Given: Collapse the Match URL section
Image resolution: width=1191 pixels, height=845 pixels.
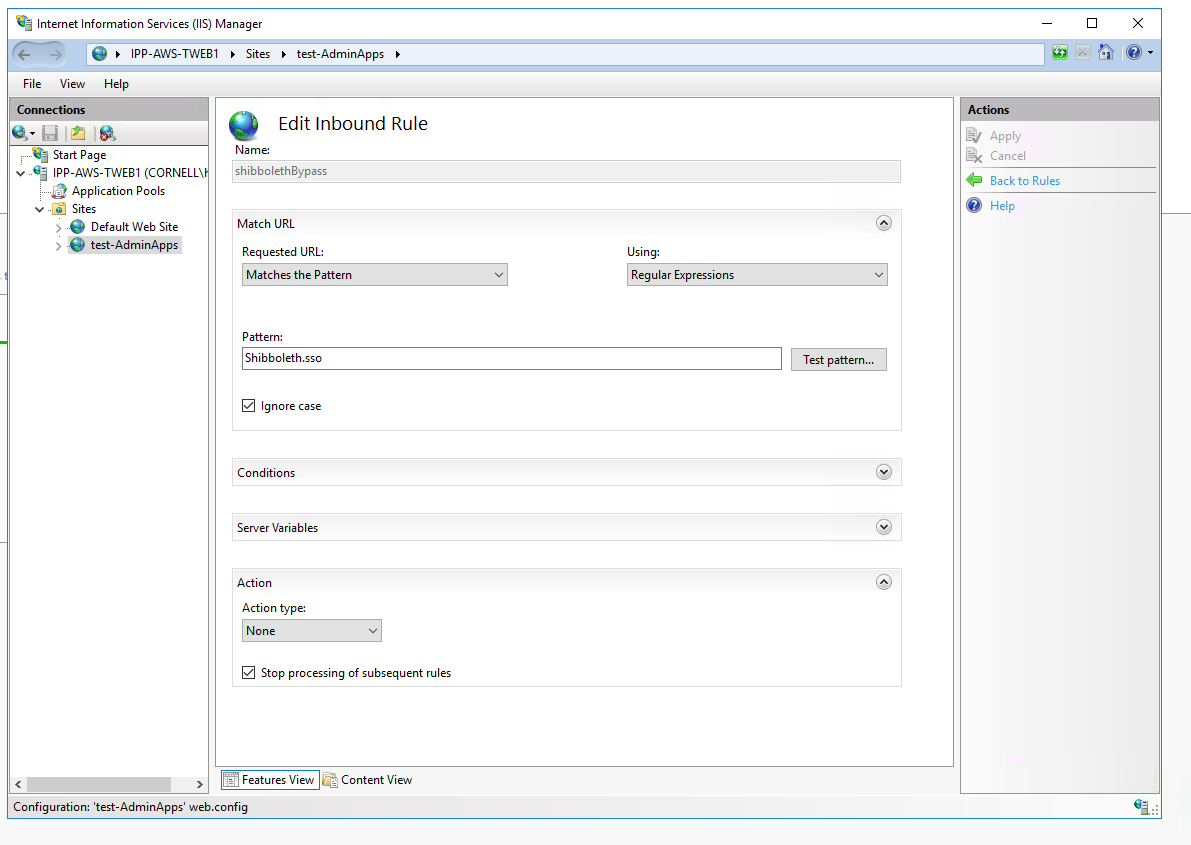Looking at the screenshot, I should point(883,223).
